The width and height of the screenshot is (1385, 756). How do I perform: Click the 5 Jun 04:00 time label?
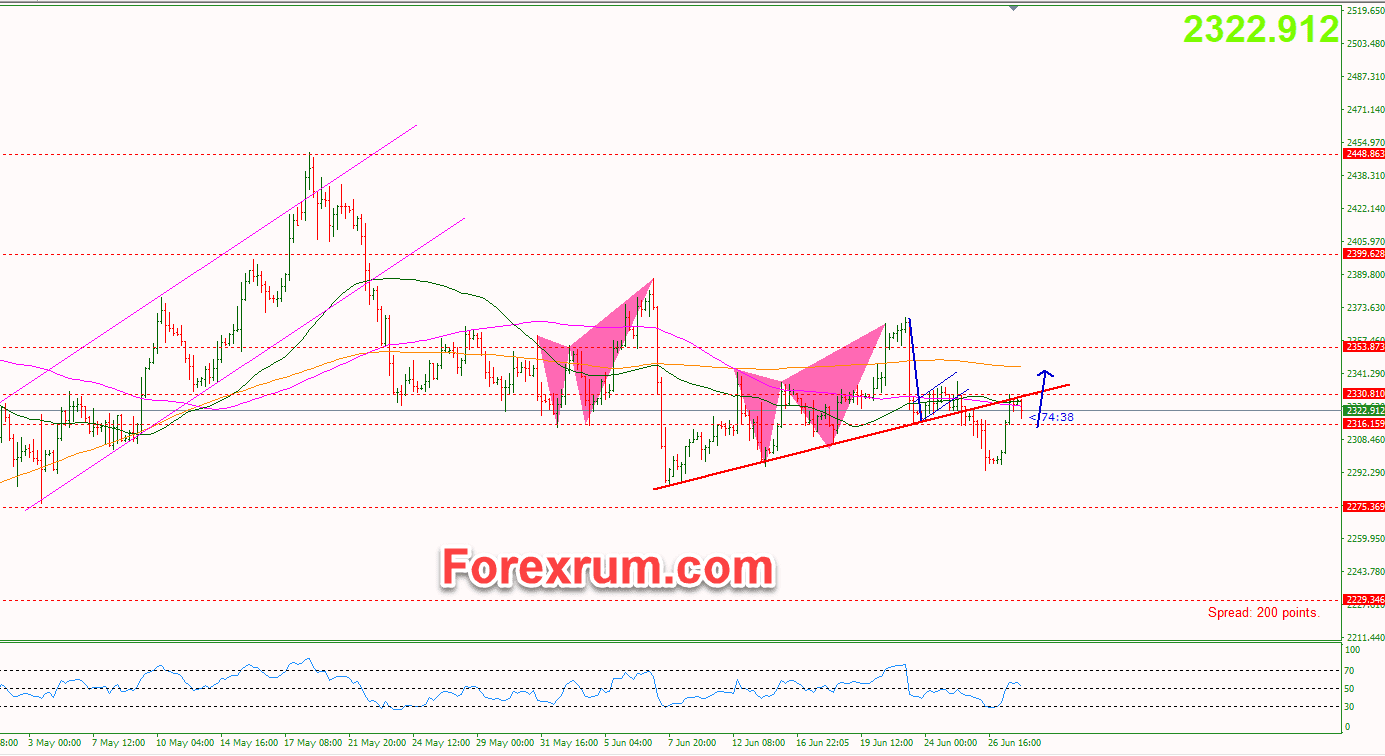[630, 744]
